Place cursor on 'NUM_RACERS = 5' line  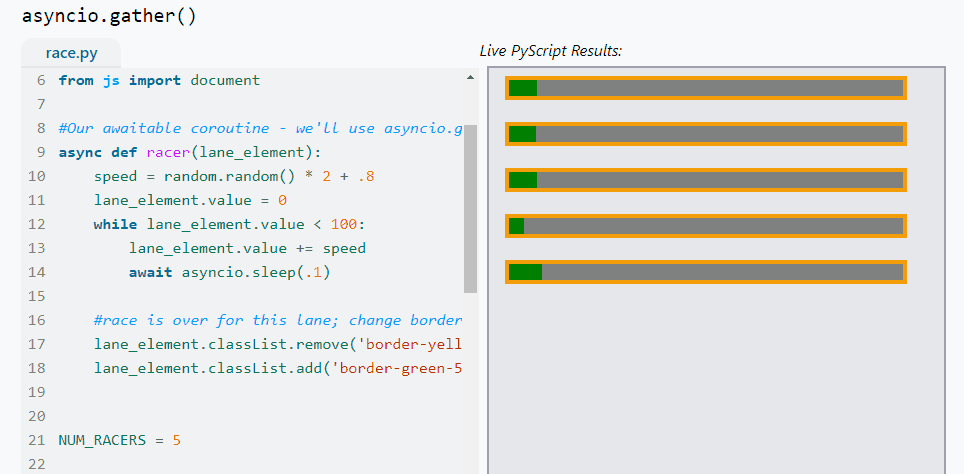point(120,440)
